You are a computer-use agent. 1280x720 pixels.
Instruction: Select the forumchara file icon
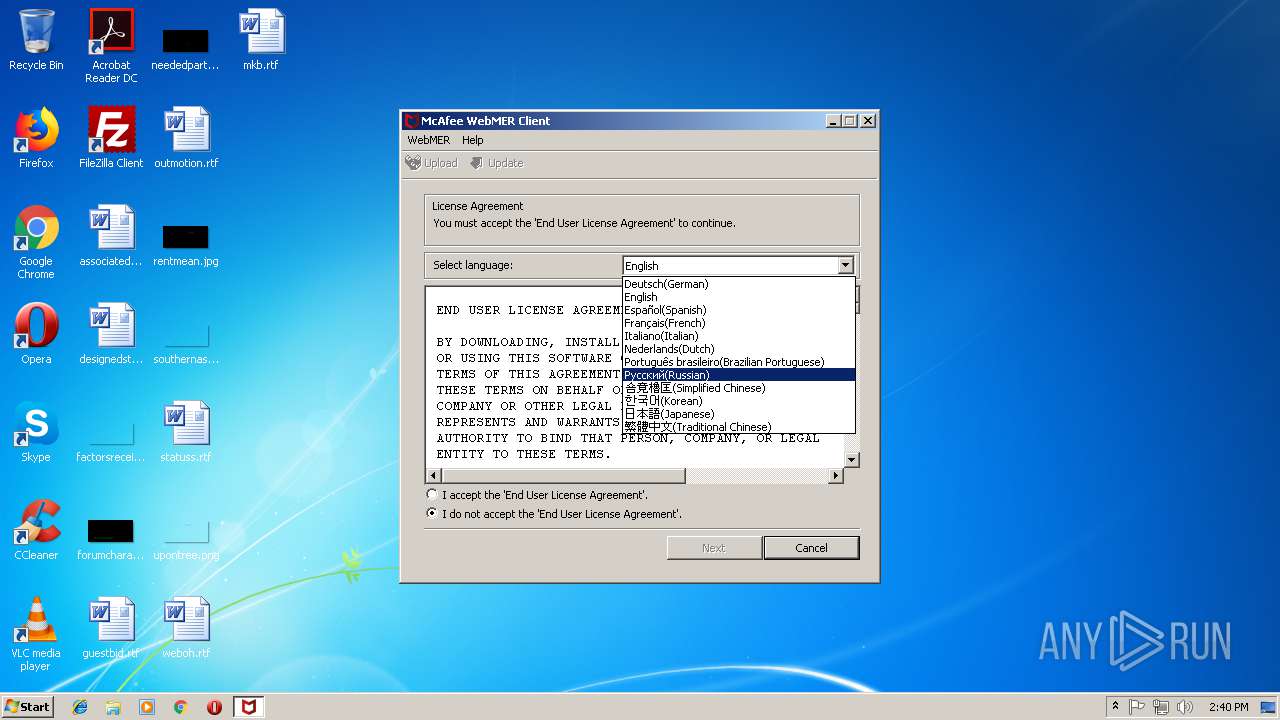pyautogui.click(x=111, y=538)
